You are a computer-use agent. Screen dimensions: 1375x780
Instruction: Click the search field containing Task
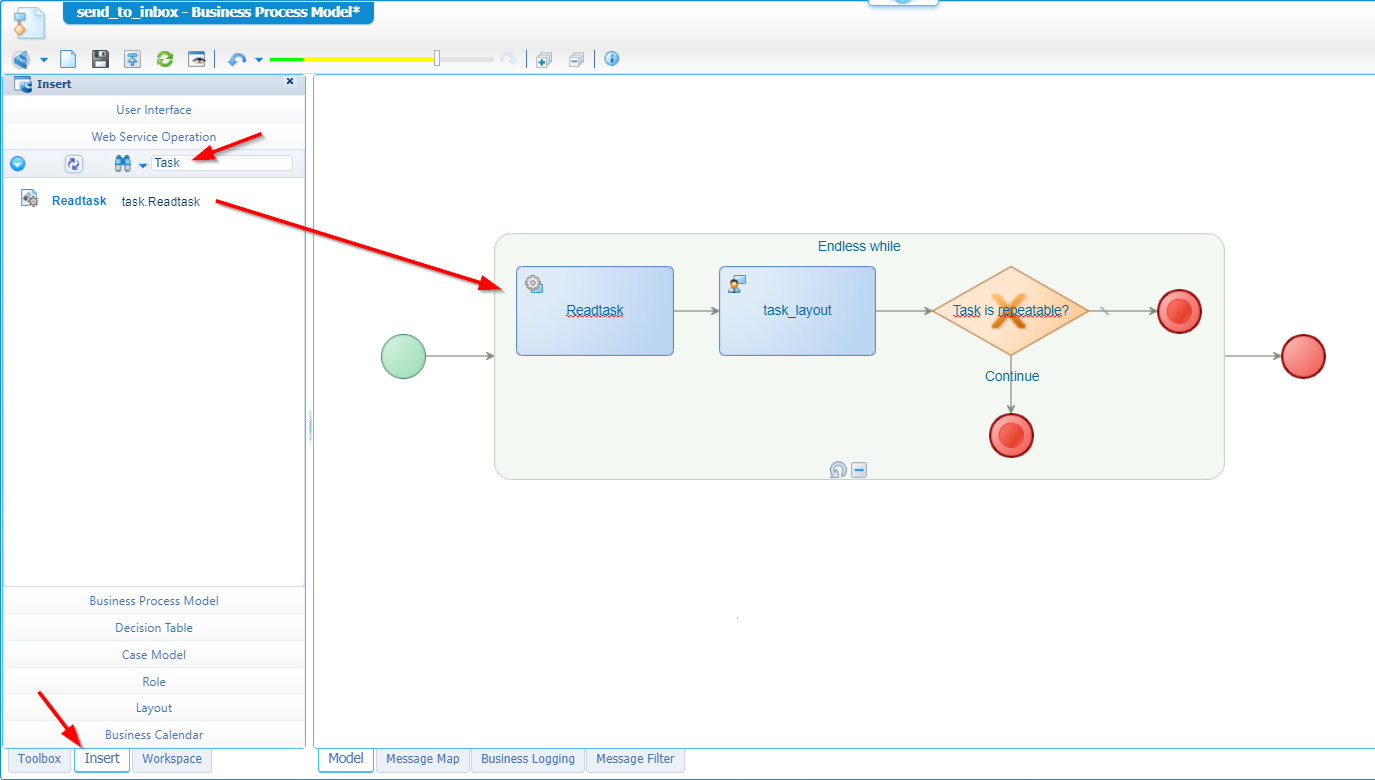[222, 163]
